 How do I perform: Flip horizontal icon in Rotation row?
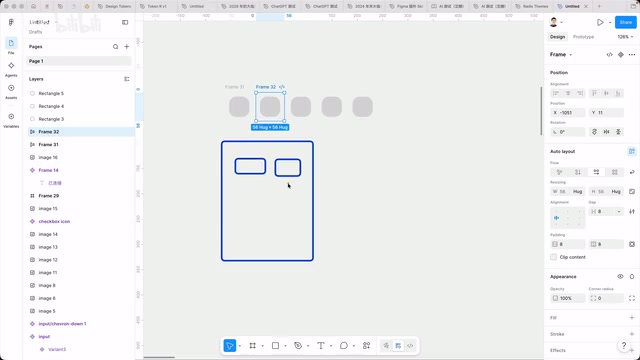[607, 132]
